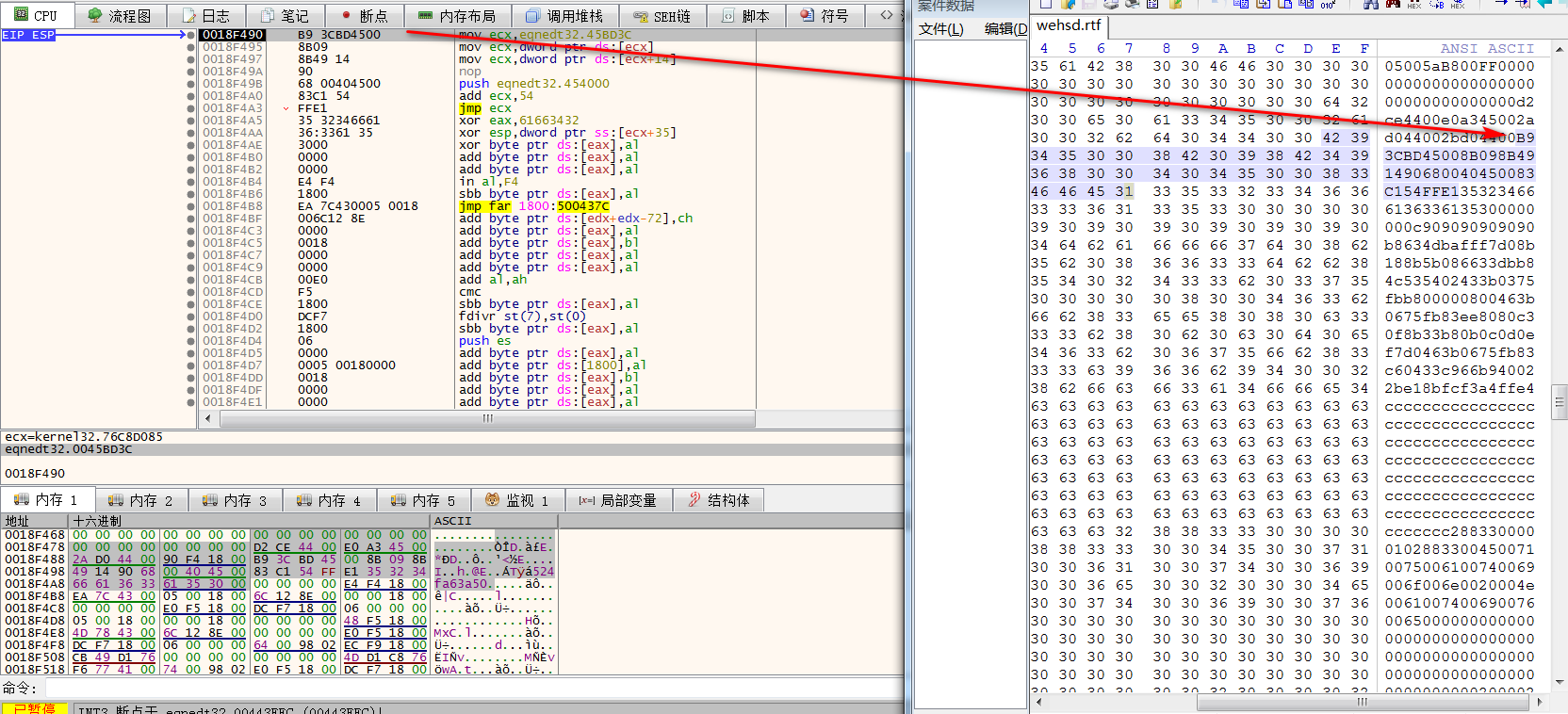
Task: Click the 已暂停 paused status label
Action: [34, 707]
